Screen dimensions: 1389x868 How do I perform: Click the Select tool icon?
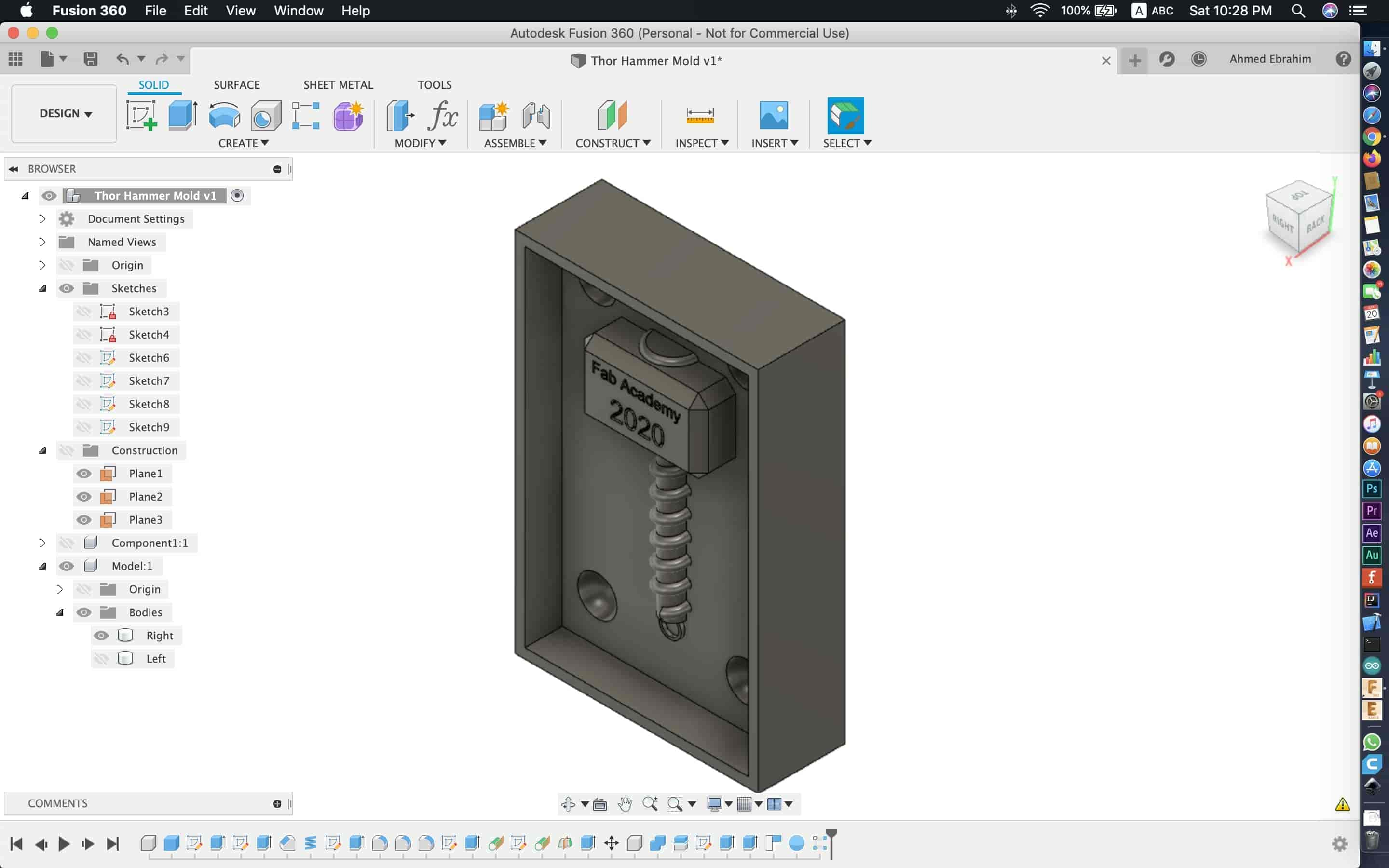click(845, 115)
